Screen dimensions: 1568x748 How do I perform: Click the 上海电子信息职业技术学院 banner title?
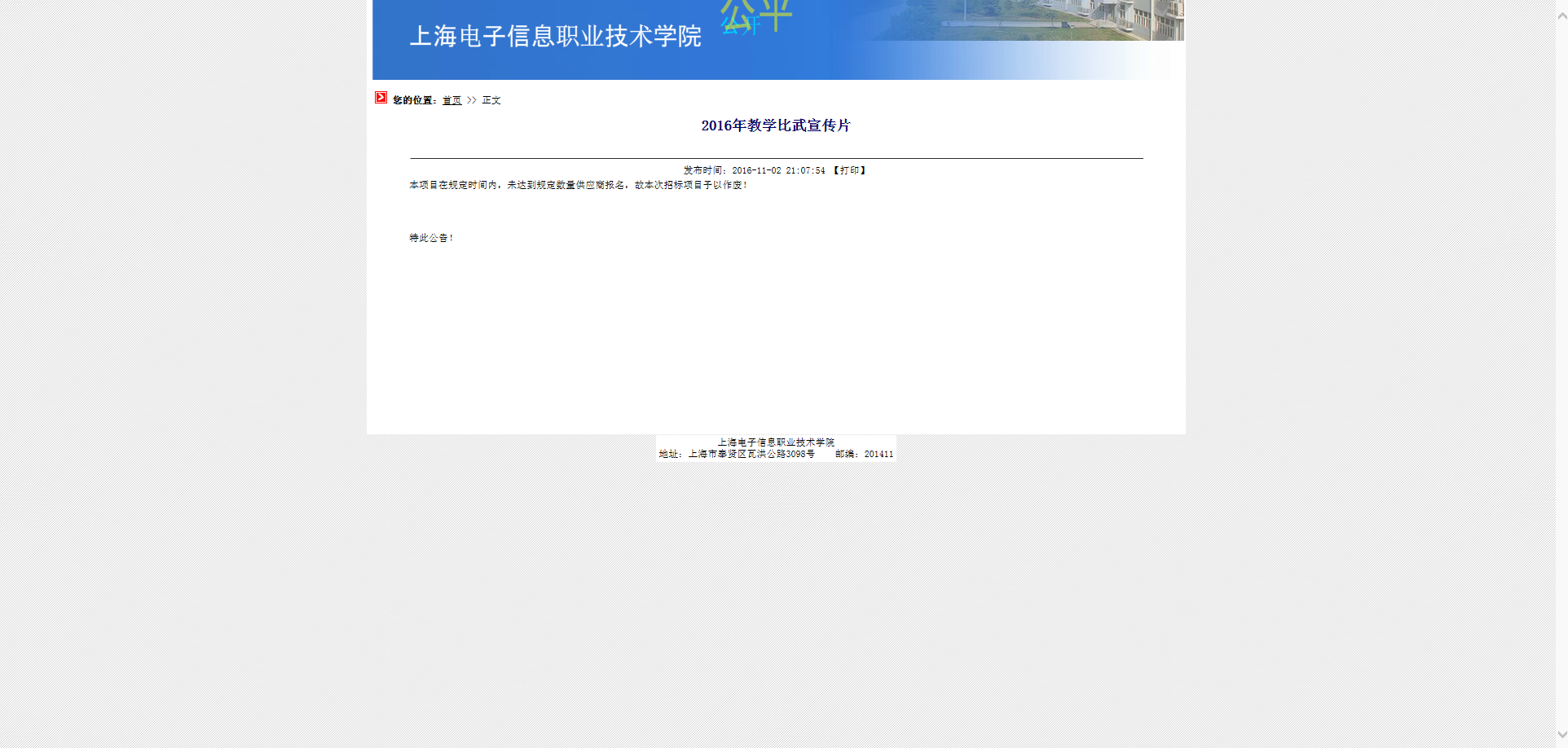[x=555, y=37]
